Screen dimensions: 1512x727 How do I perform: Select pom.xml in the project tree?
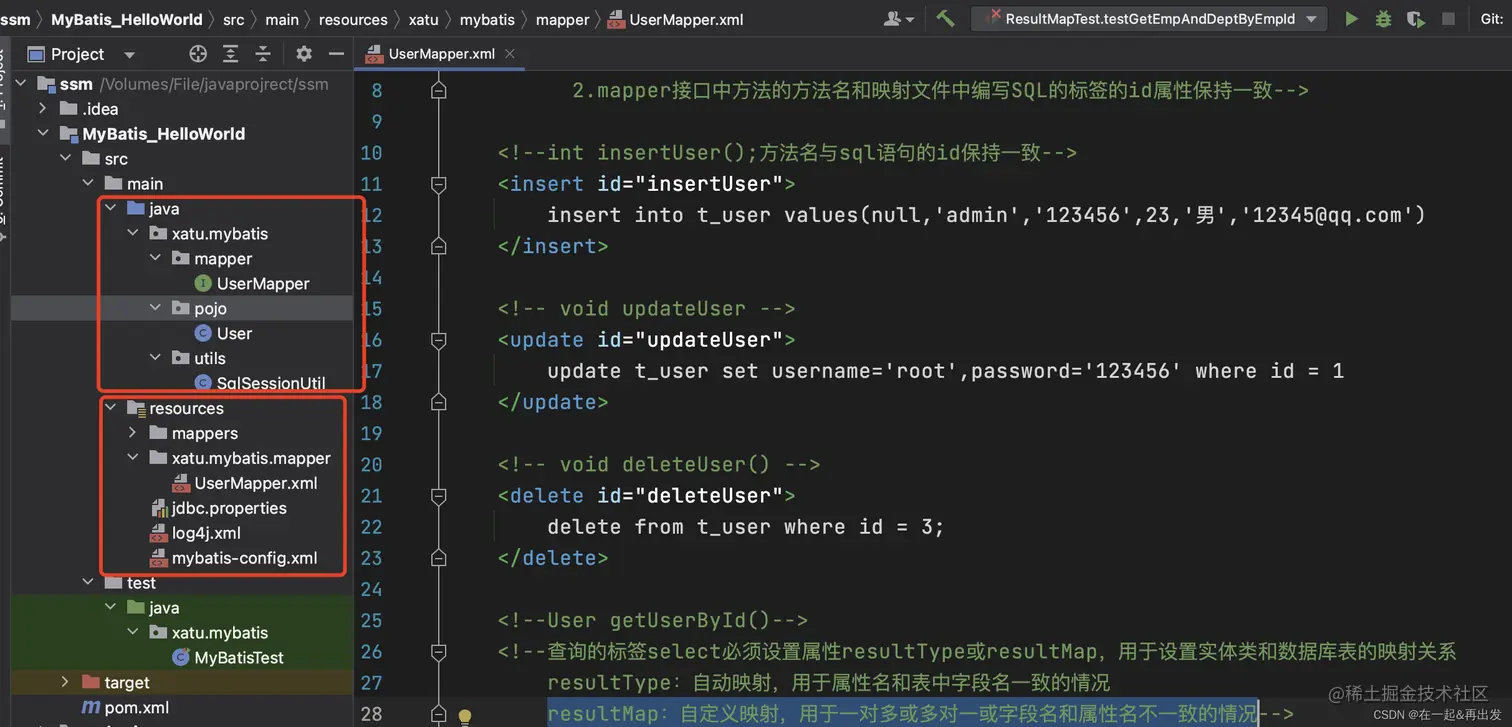pyautogui.click(x=137, y=708)
